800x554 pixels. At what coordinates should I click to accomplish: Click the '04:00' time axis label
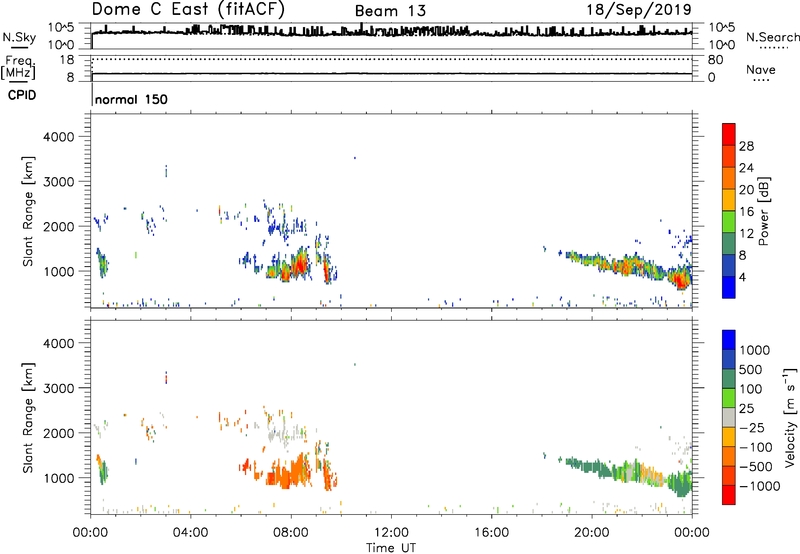pos(191,533)
